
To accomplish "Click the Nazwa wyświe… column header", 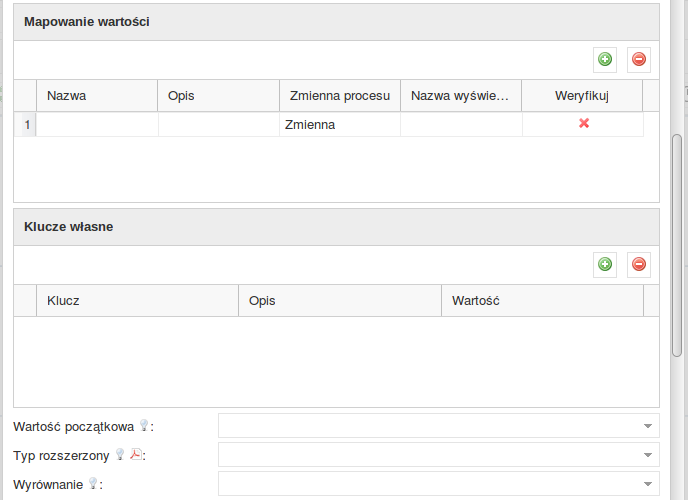I will coord(460,96).
